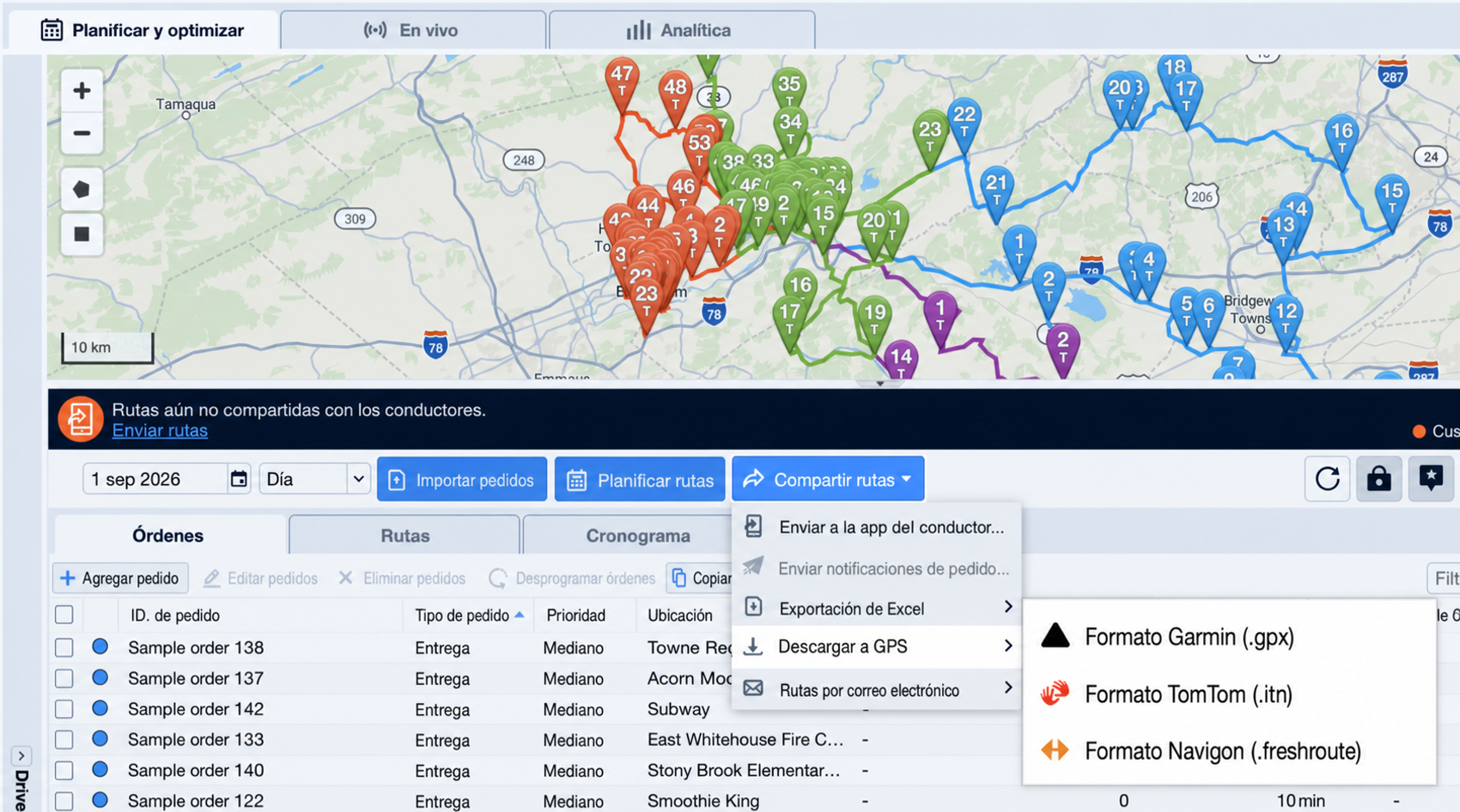This screenshot has width=1460, height=812.
Task: Click the star feedback icon button
Action: click(x=1430, y=479)
